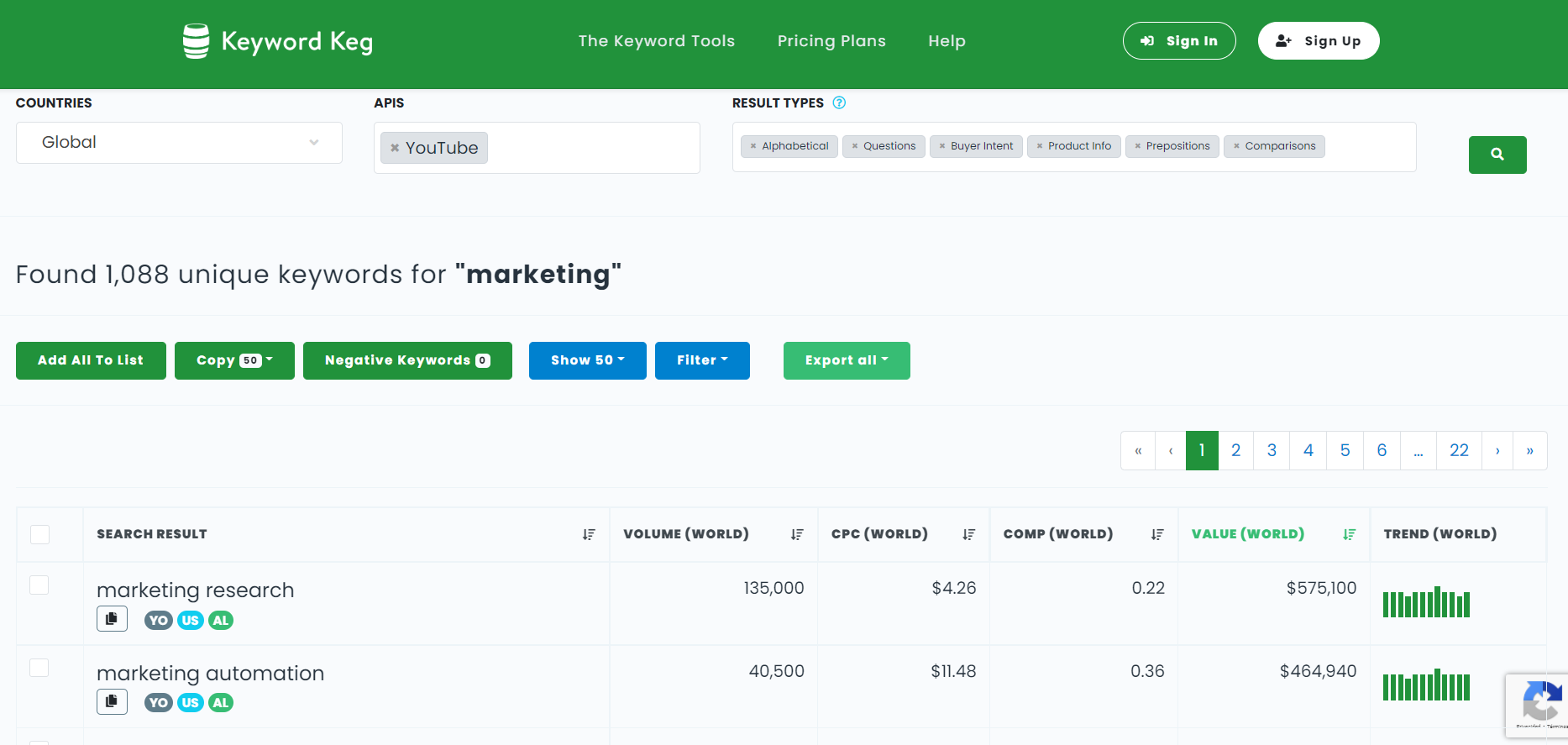Remove the Alphabetical result type tag

(x=753, y=146)
